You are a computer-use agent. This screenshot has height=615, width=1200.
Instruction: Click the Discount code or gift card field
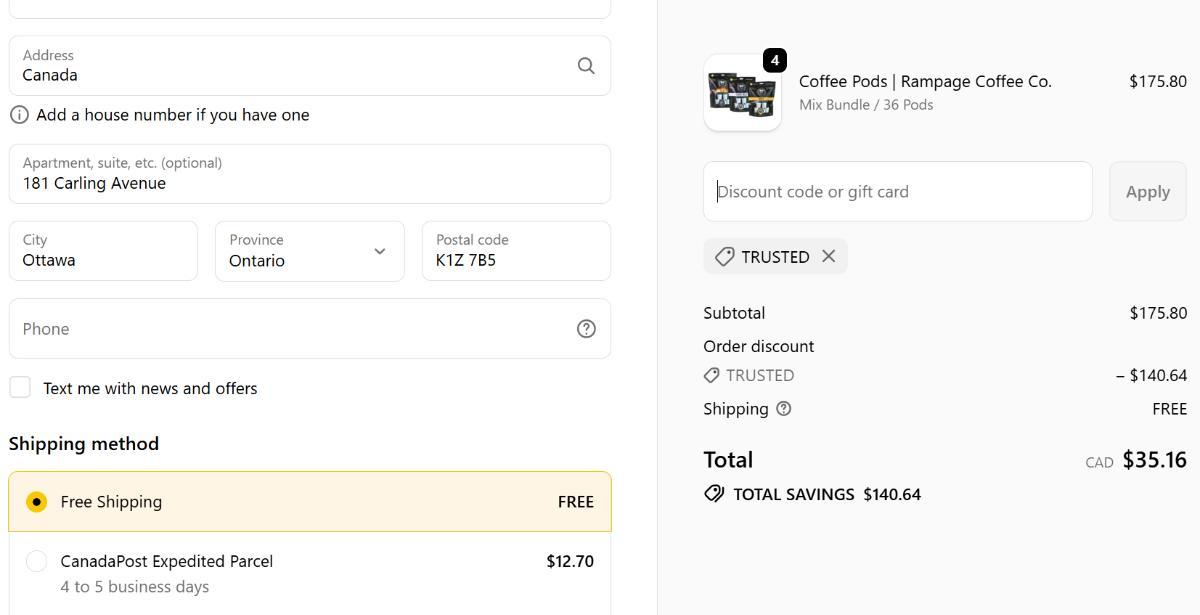tap(897, 192)
